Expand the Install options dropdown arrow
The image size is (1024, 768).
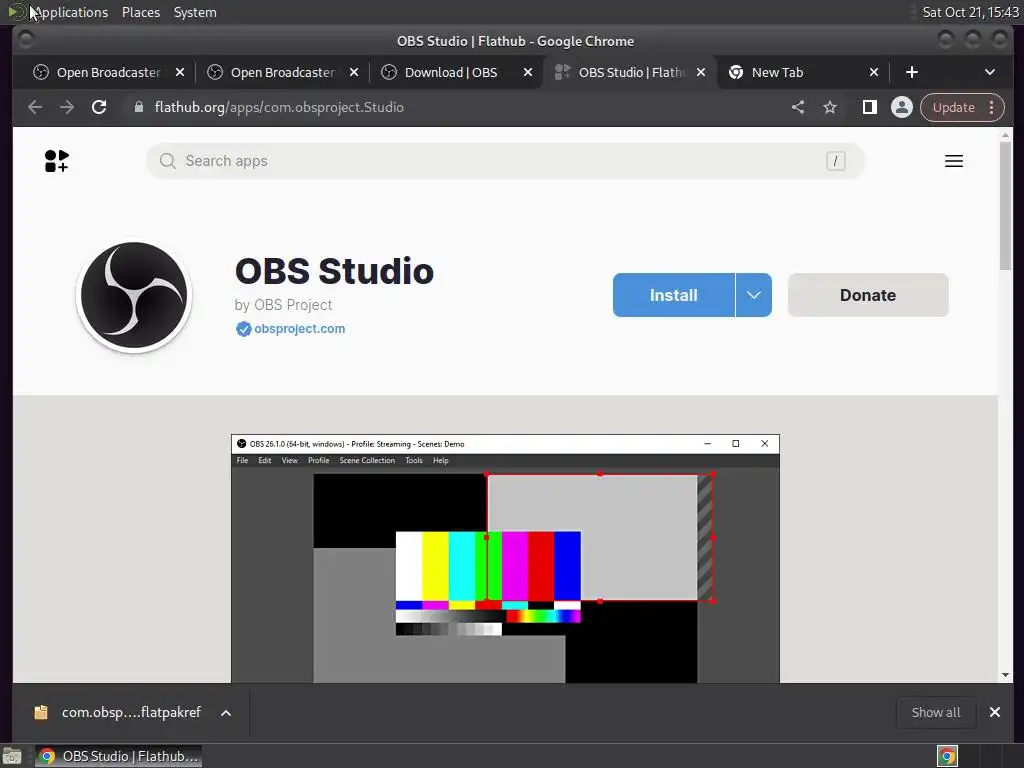[754, 295]
